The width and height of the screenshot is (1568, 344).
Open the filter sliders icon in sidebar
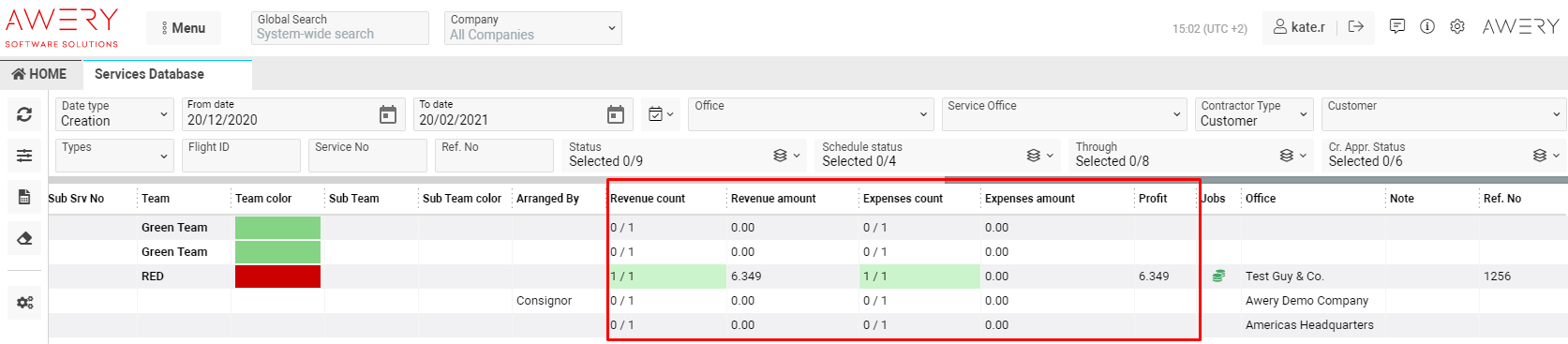(x=24, y=156)
